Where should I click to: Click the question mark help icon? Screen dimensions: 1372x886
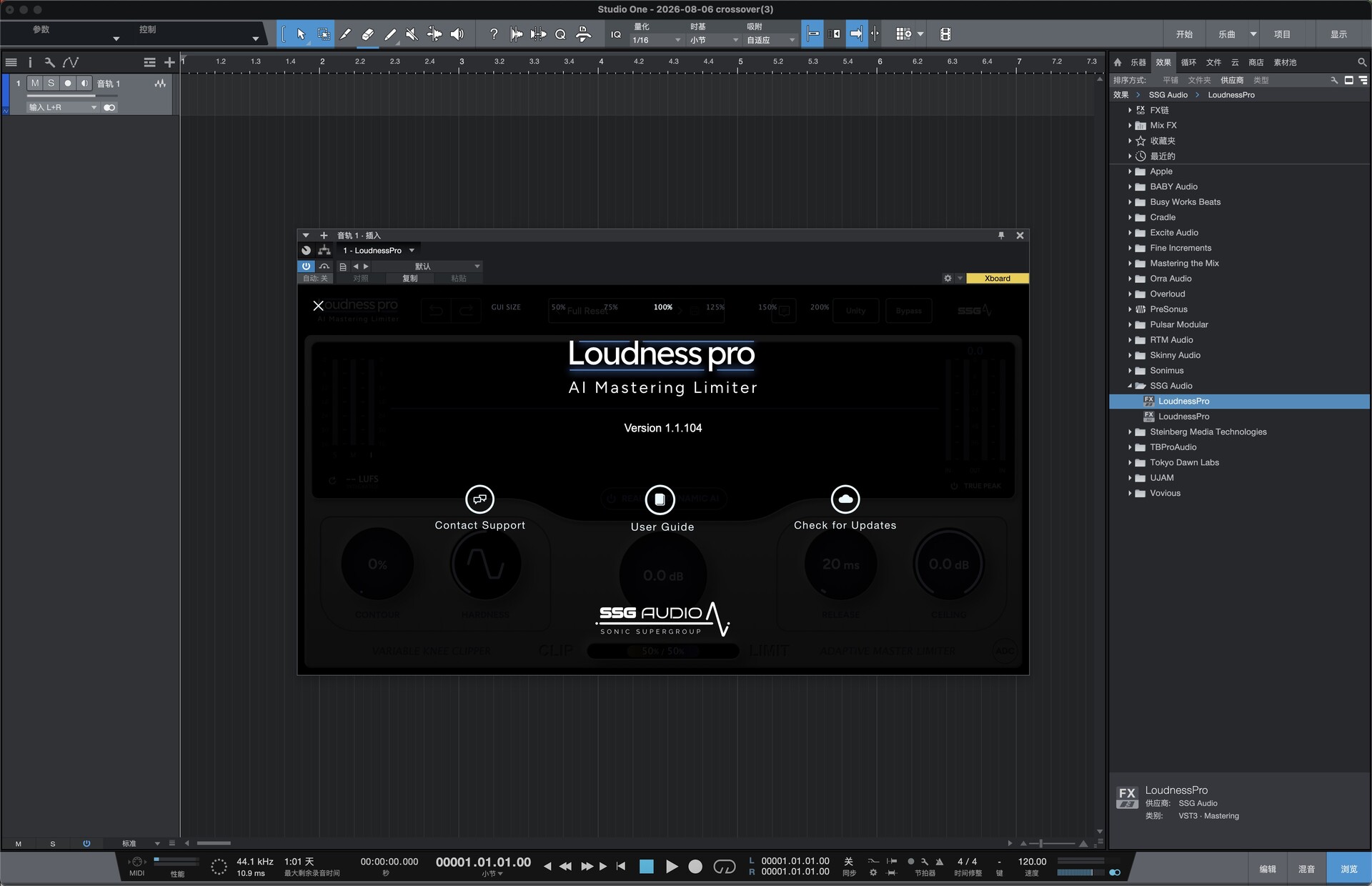[493, 34]
